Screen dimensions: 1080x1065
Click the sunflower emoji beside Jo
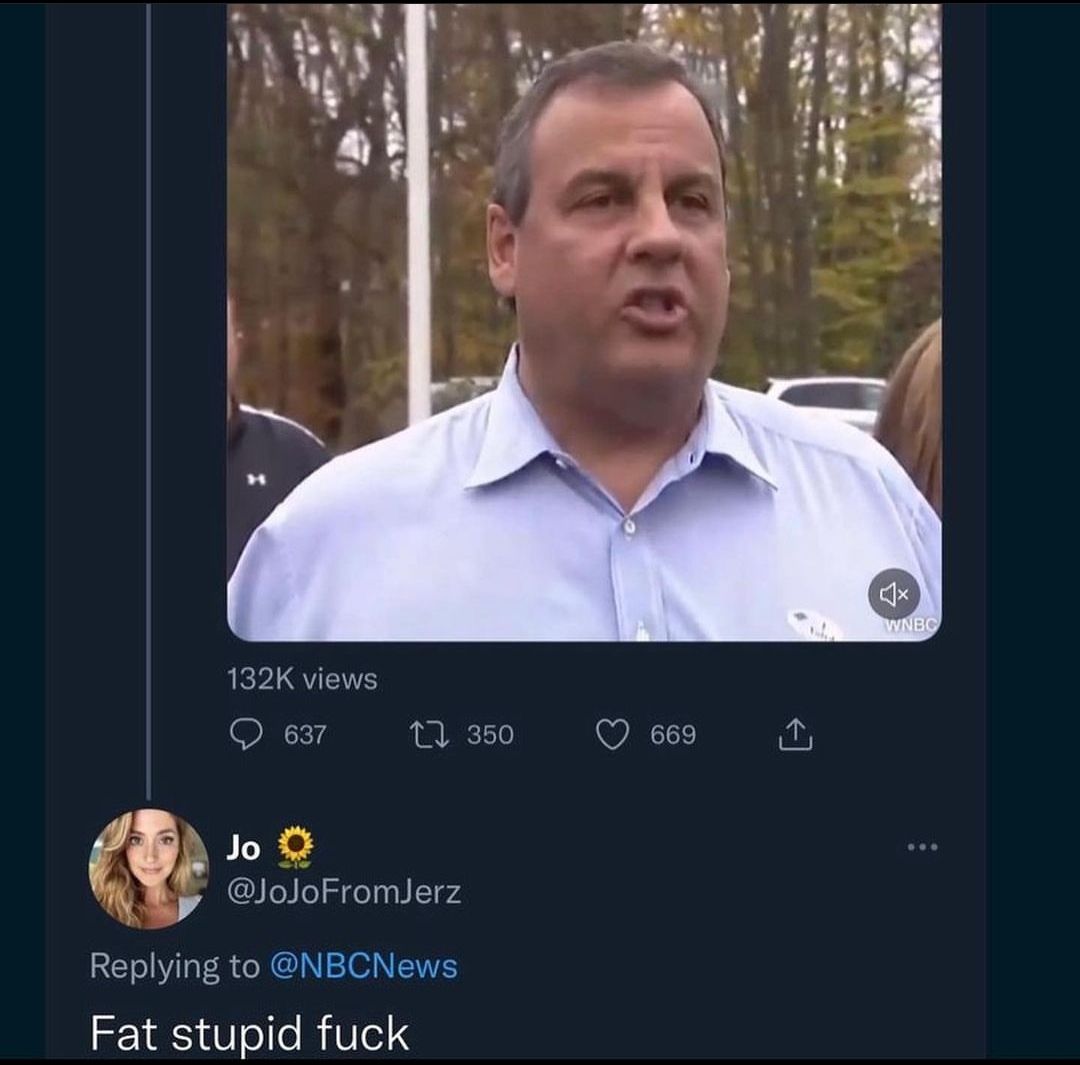pos(295,847)
